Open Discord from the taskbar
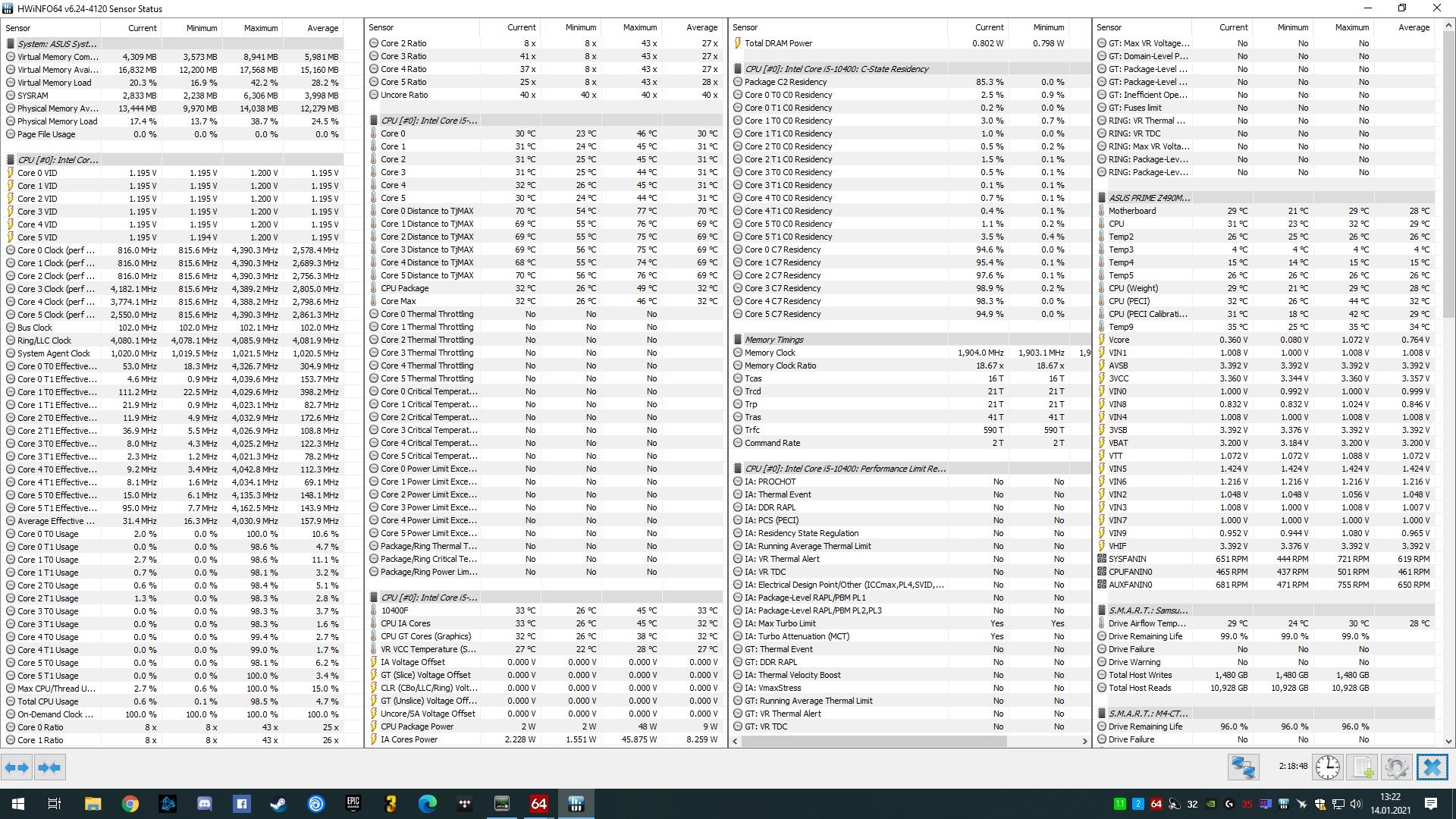The image size is (1456, 819). [204, 804]
